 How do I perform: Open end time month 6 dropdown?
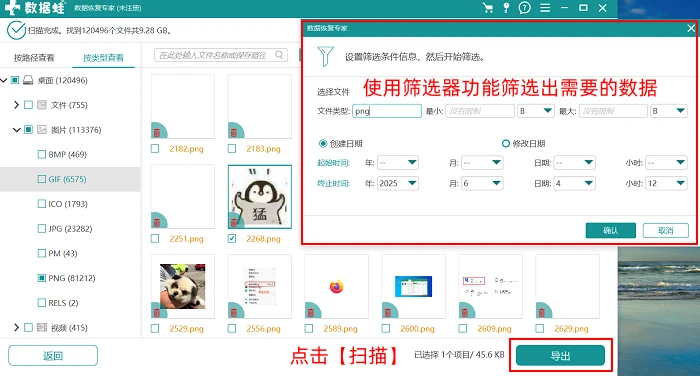click(482, 183)
